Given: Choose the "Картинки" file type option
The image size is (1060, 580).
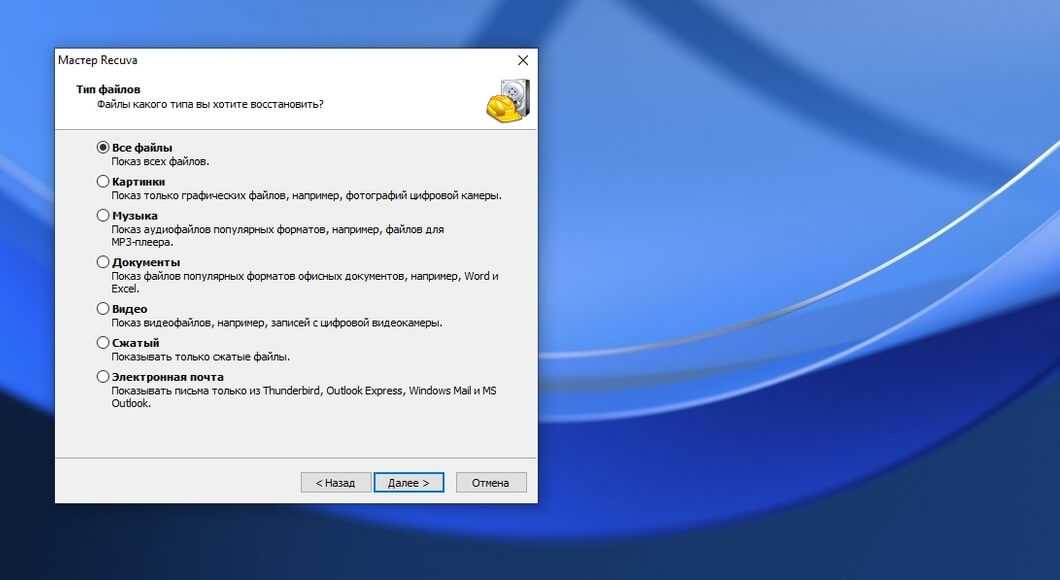Looking at the screenshot, I should [x=103, y=182].
